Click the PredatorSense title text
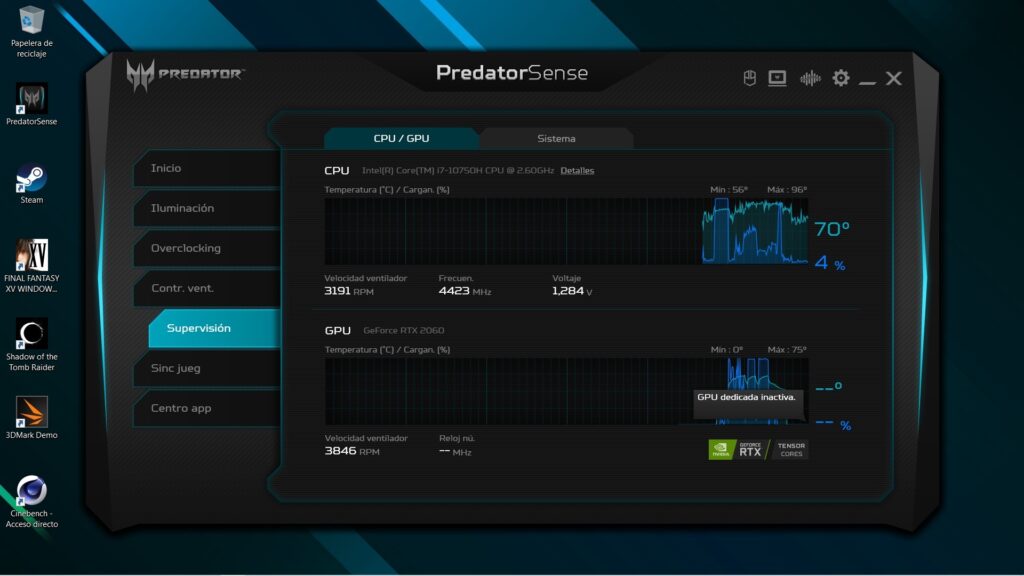This screenshot has width=1024, height=576. [512, 72]
